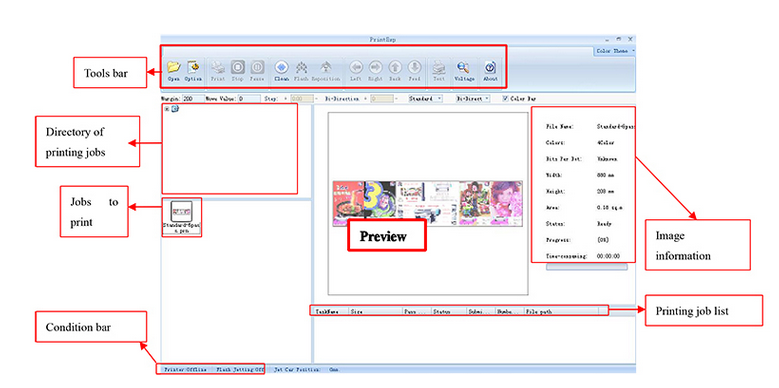Open the Color Theme menu
This screenshot has height=388, width=779.
(x=615, y=51)
